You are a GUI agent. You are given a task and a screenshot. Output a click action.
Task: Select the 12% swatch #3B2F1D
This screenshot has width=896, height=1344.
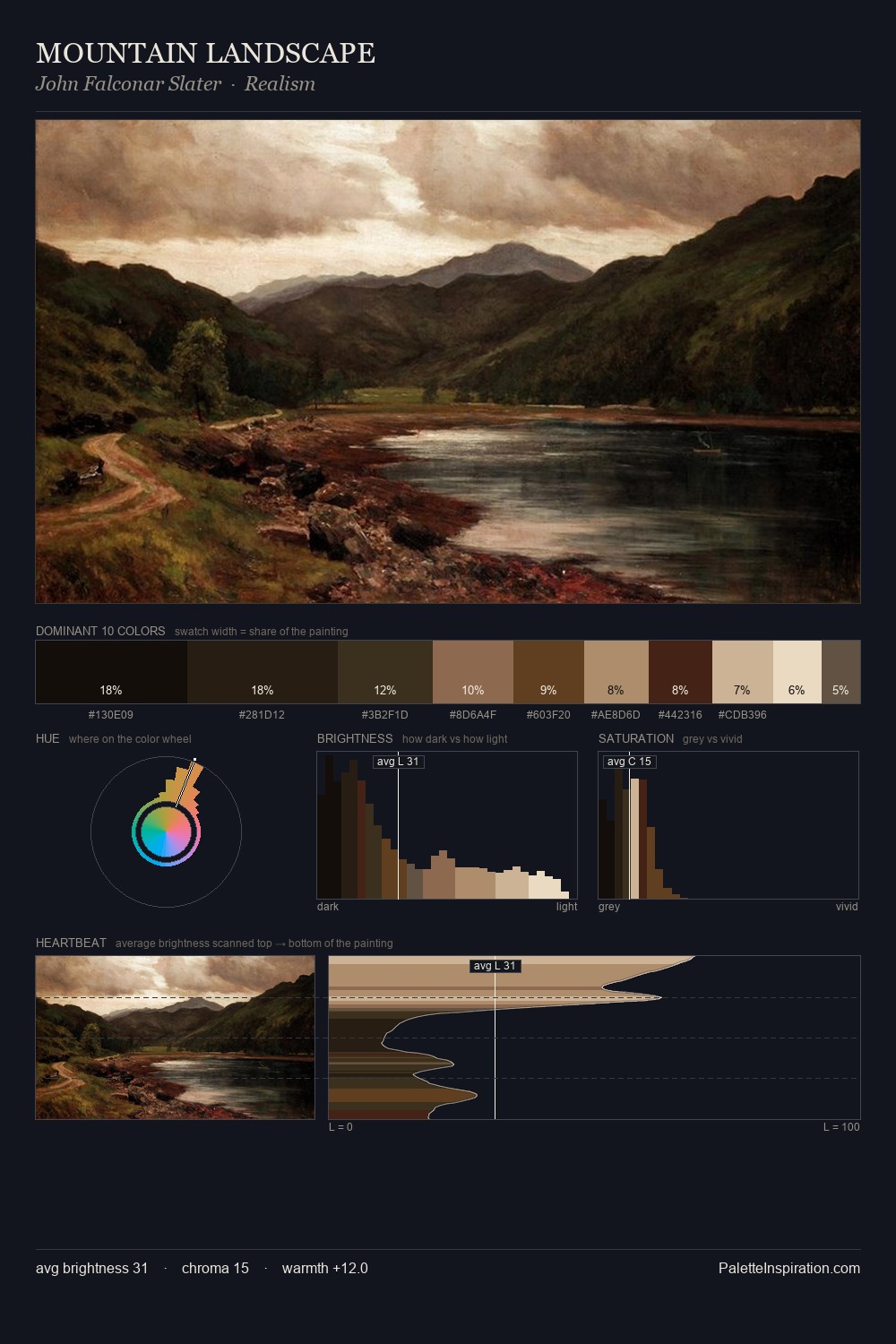coord(385,672)
